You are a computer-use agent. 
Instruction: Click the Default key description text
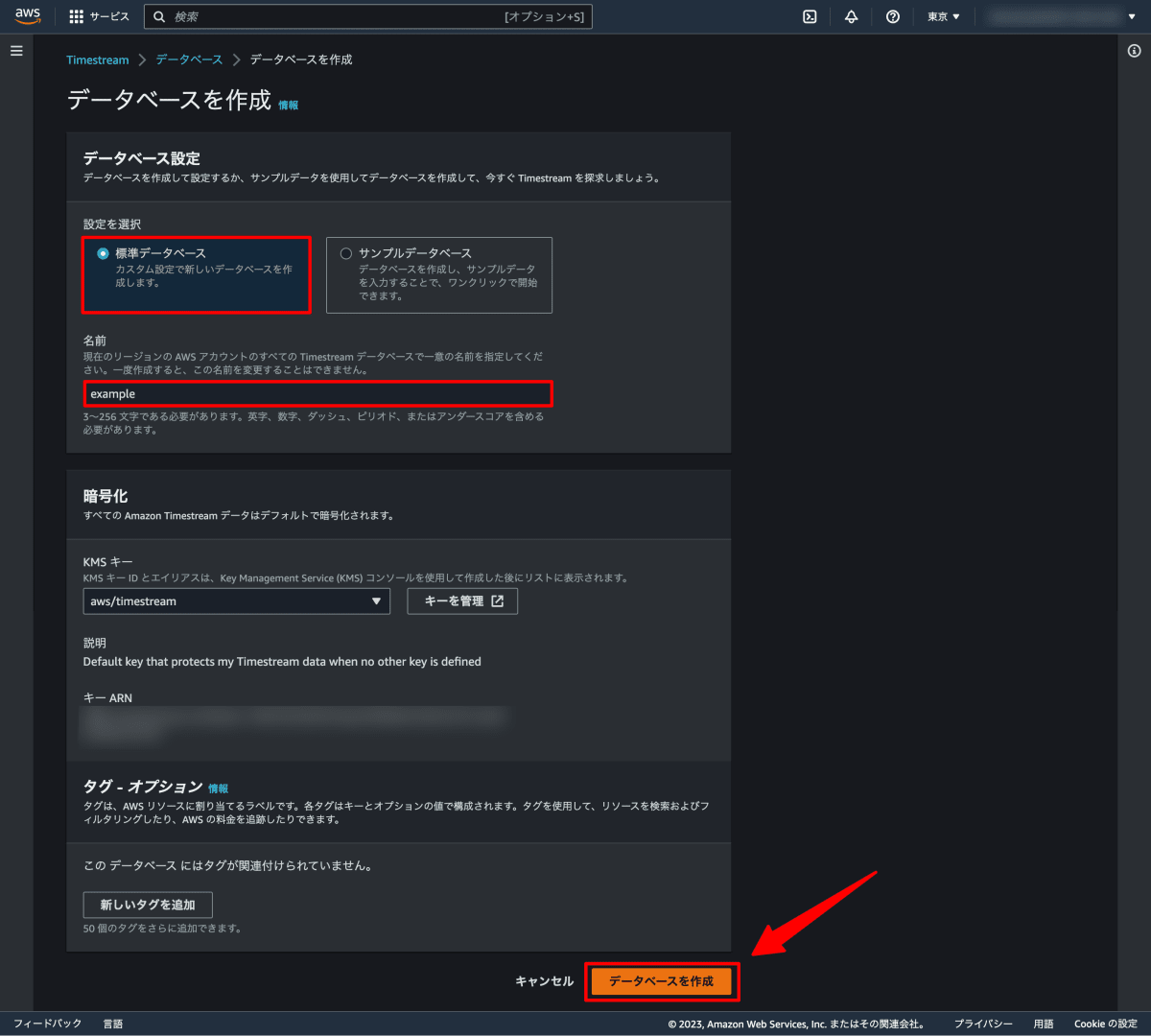(282, 662)
